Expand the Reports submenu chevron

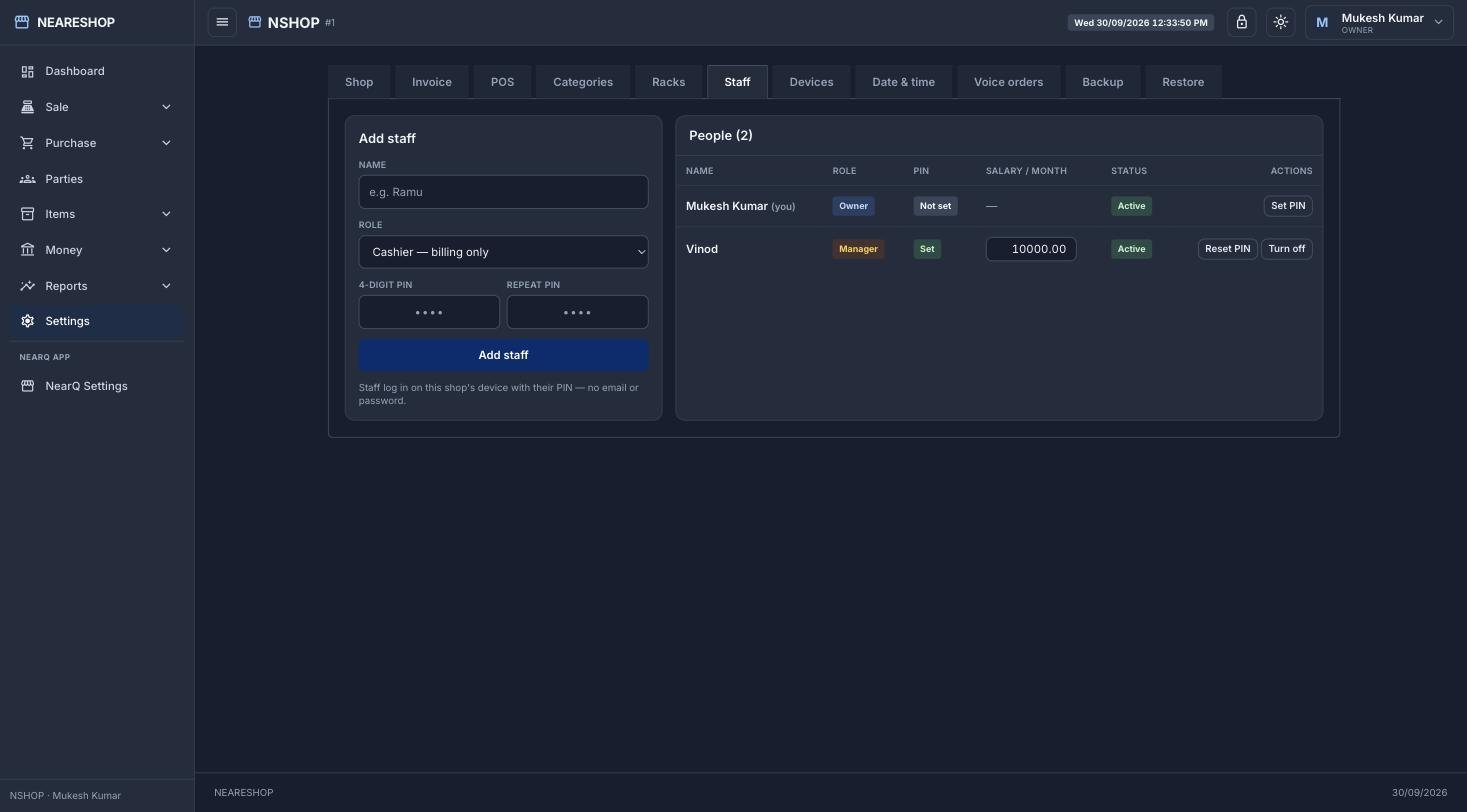[166, 286]
